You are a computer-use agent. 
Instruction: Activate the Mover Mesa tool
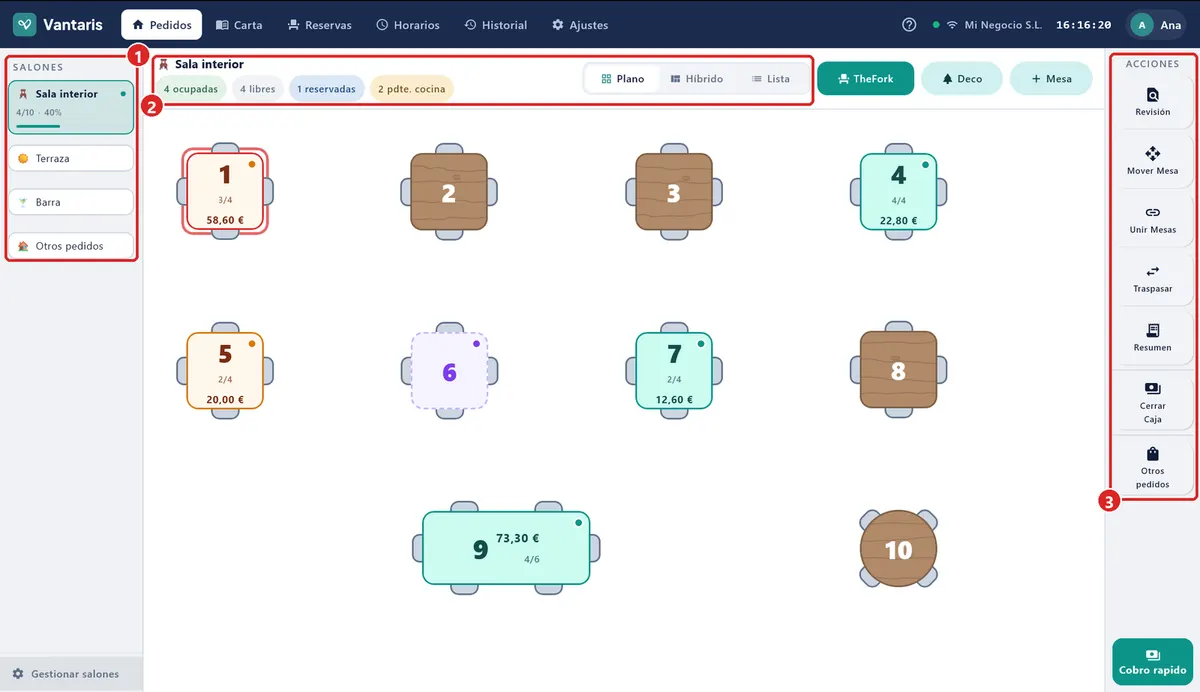tap(1152, 161)
